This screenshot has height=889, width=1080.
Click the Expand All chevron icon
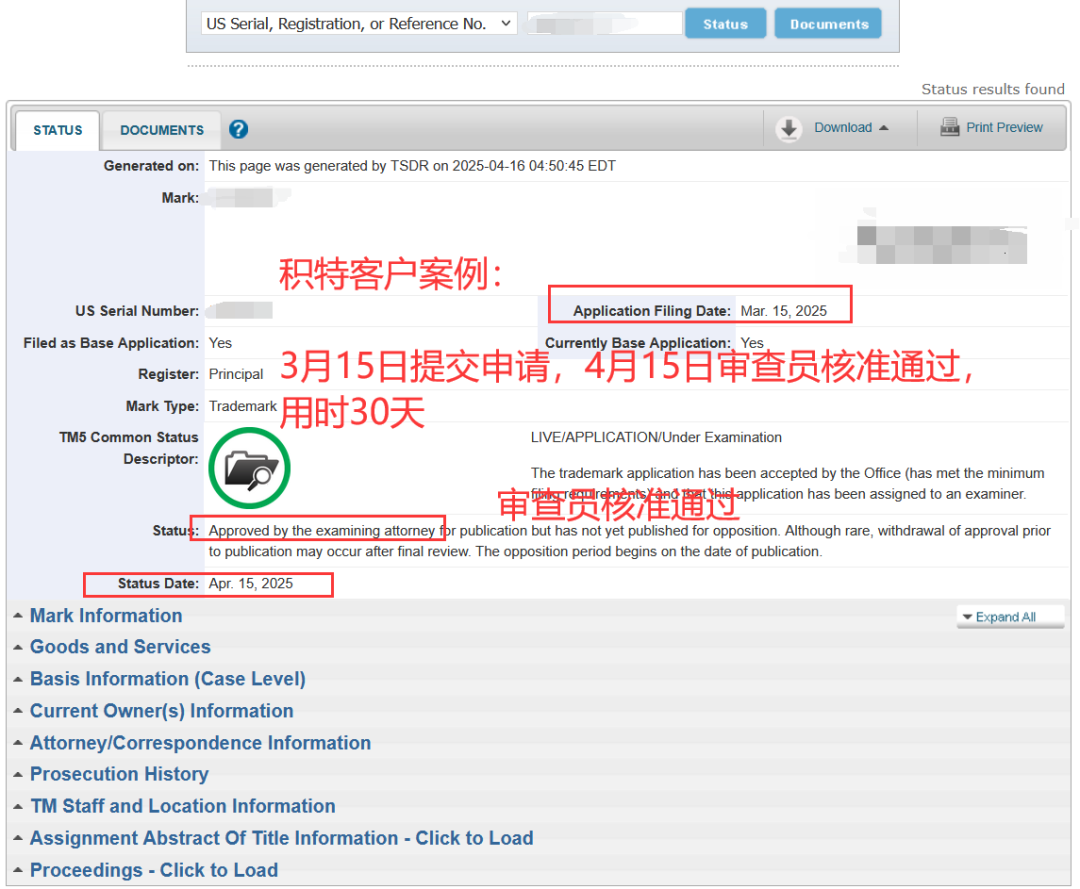click(966, 616)
